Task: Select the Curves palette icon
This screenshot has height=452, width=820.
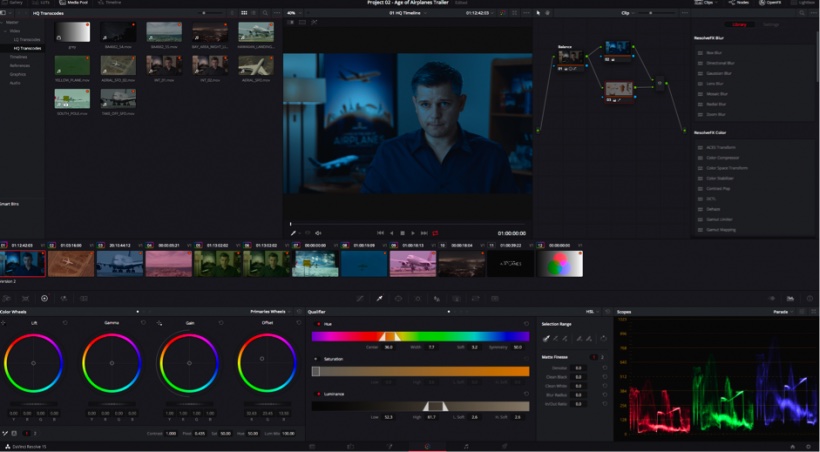Action: (x=360, y=299)
